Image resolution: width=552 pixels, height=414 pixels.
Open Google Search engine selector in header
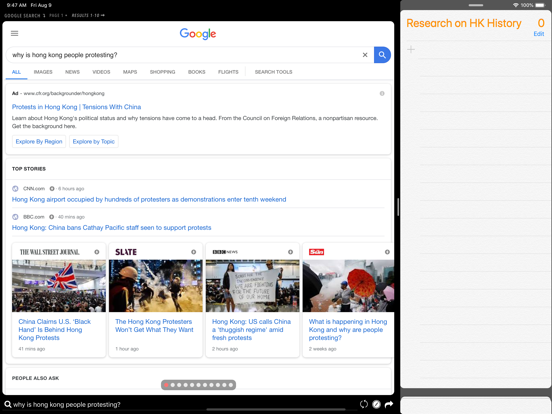coord(25,15)
